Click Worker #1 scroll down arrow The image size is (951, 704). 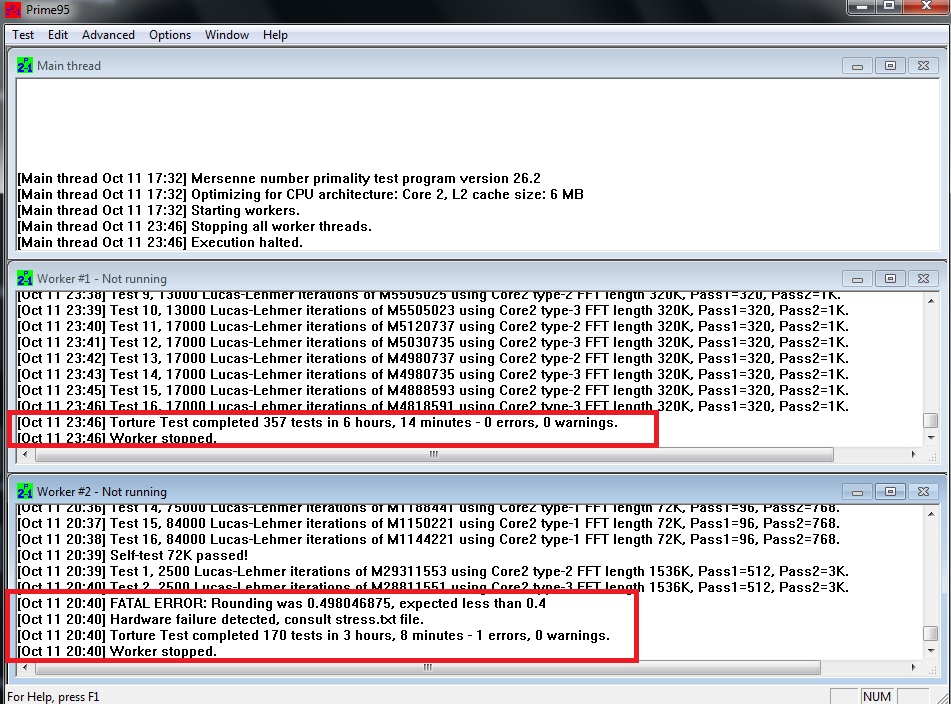pyautogui.click(x=931, y=437)
